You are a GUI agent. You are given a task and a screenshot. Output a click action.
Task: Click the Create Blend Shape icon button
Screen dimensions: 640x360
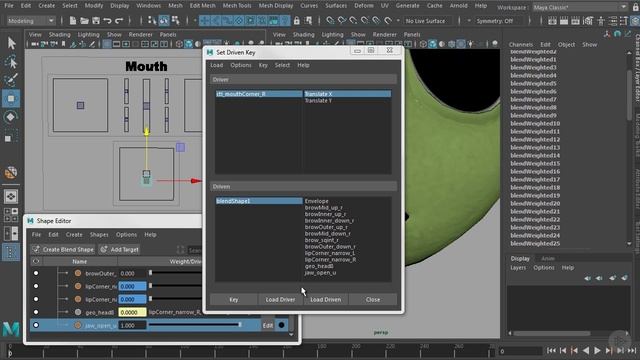pyautogui.click(x=63, y=249)
